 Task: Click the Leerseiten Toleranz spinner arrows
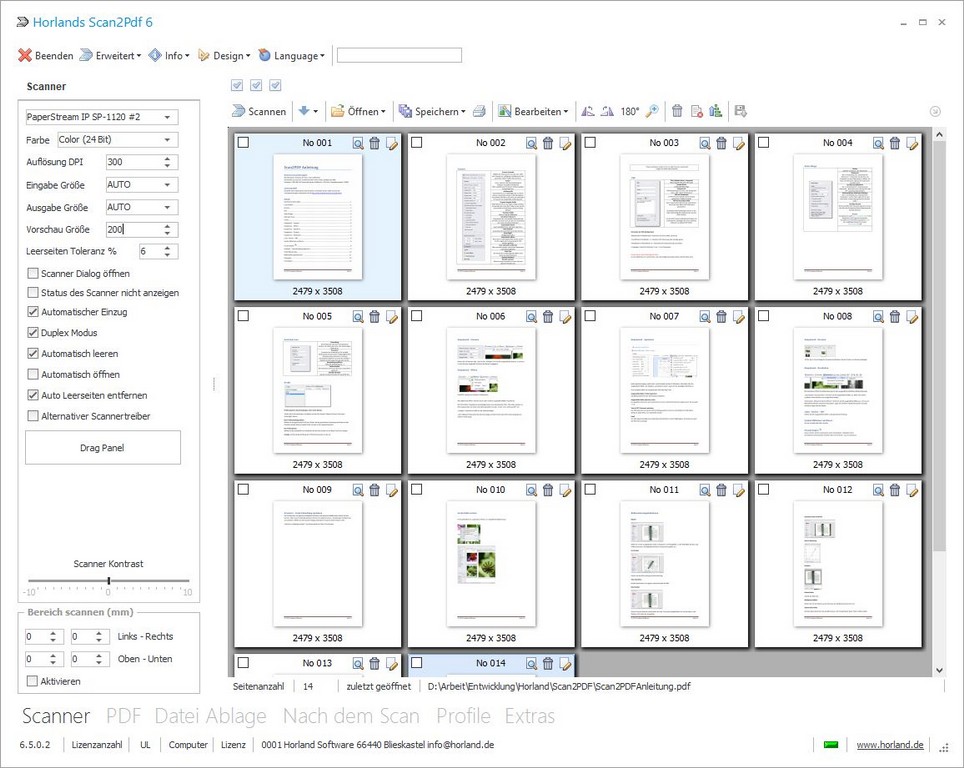tap(167, 251)
